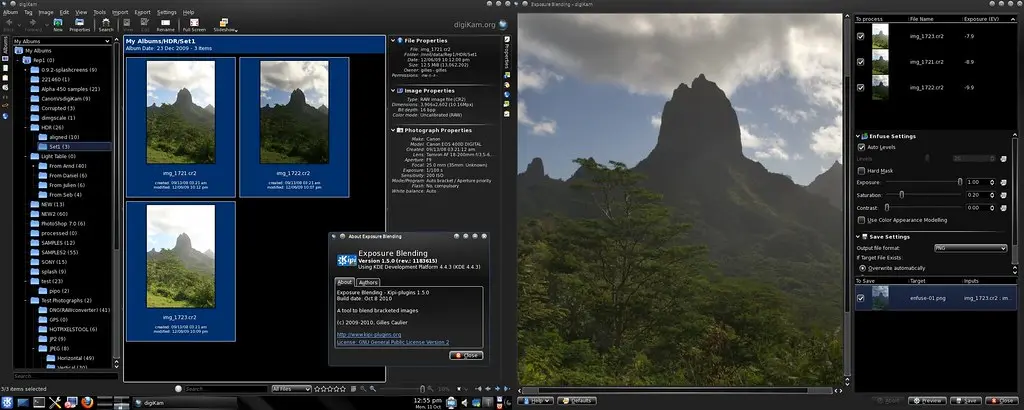This screenshot has height=410, width=1024.
Task: Open the Tools menu
Action: pyautogui.click(x=98, y=12)
